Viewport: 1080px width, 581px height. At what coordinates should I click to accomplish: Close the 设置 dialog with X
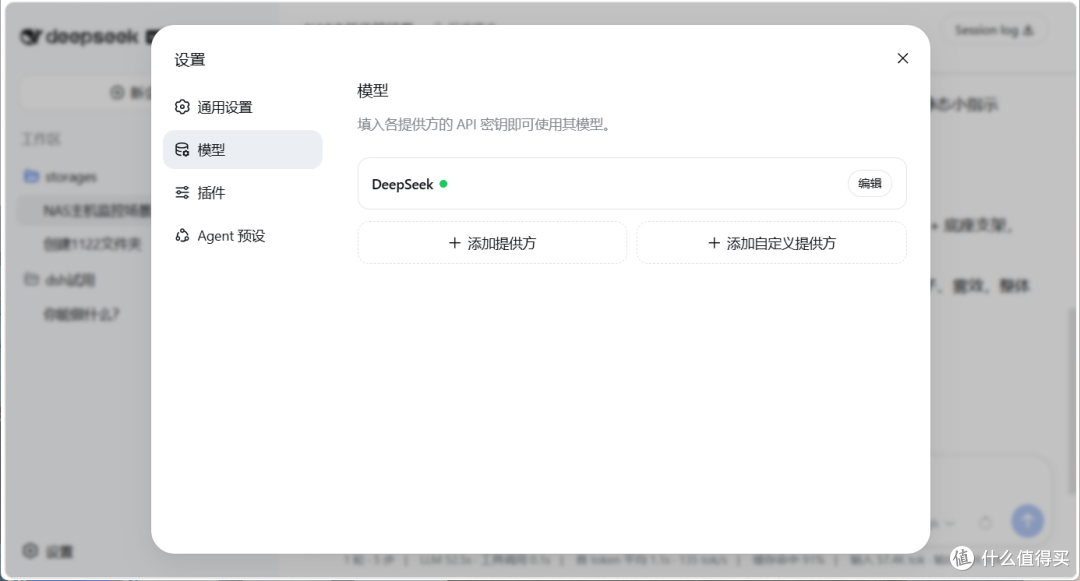point(902,59)
